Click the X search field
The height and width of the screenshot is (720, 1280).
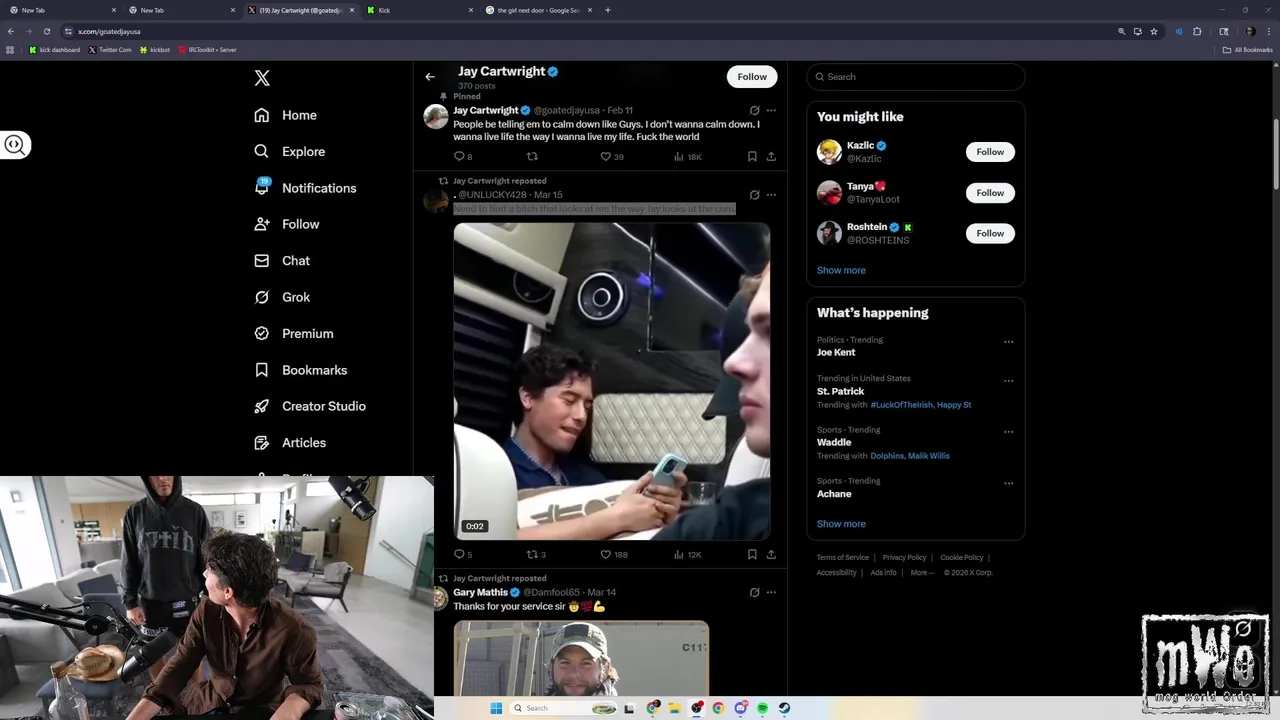pos(915,77)
